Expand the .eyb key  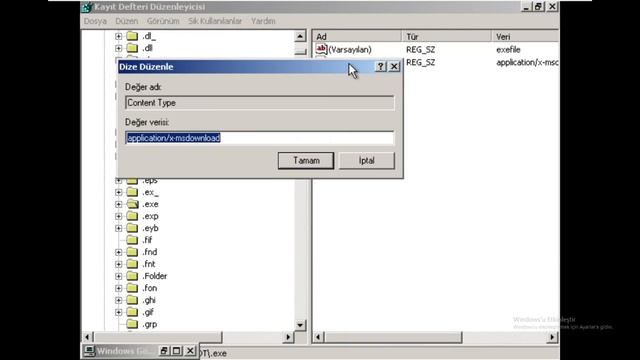[118, 228]
